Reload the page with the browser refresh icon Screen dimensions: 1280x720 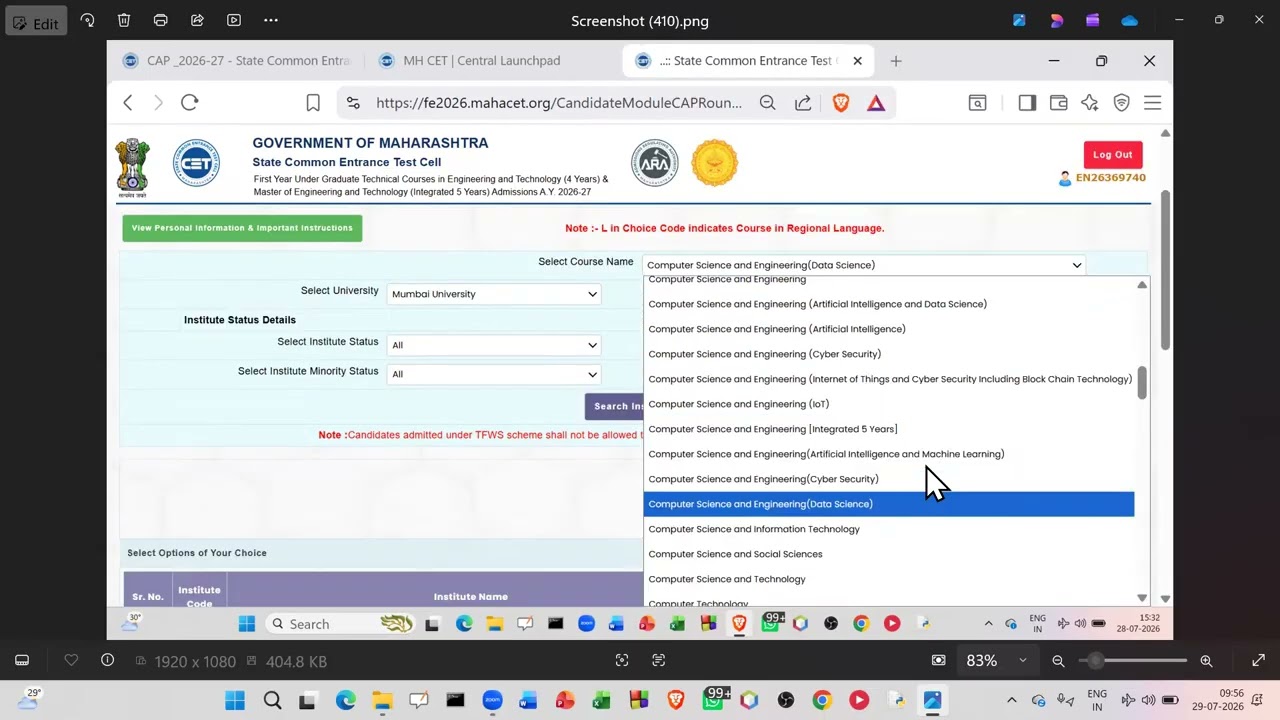coord(190,103)
